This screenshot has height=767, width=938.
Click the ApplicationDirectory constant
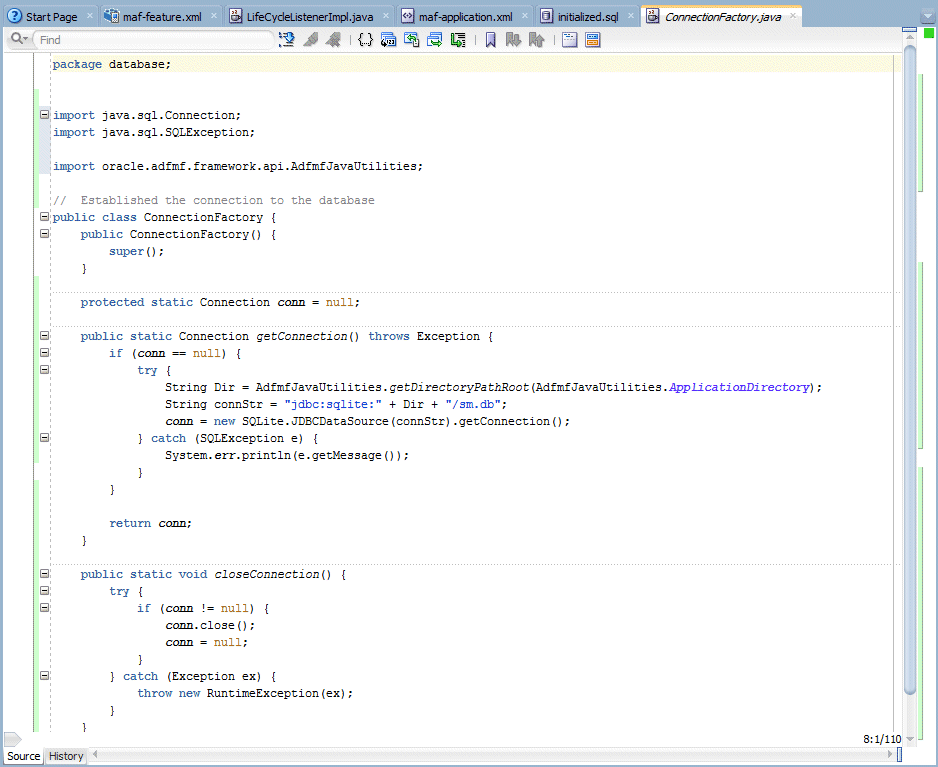739,387
